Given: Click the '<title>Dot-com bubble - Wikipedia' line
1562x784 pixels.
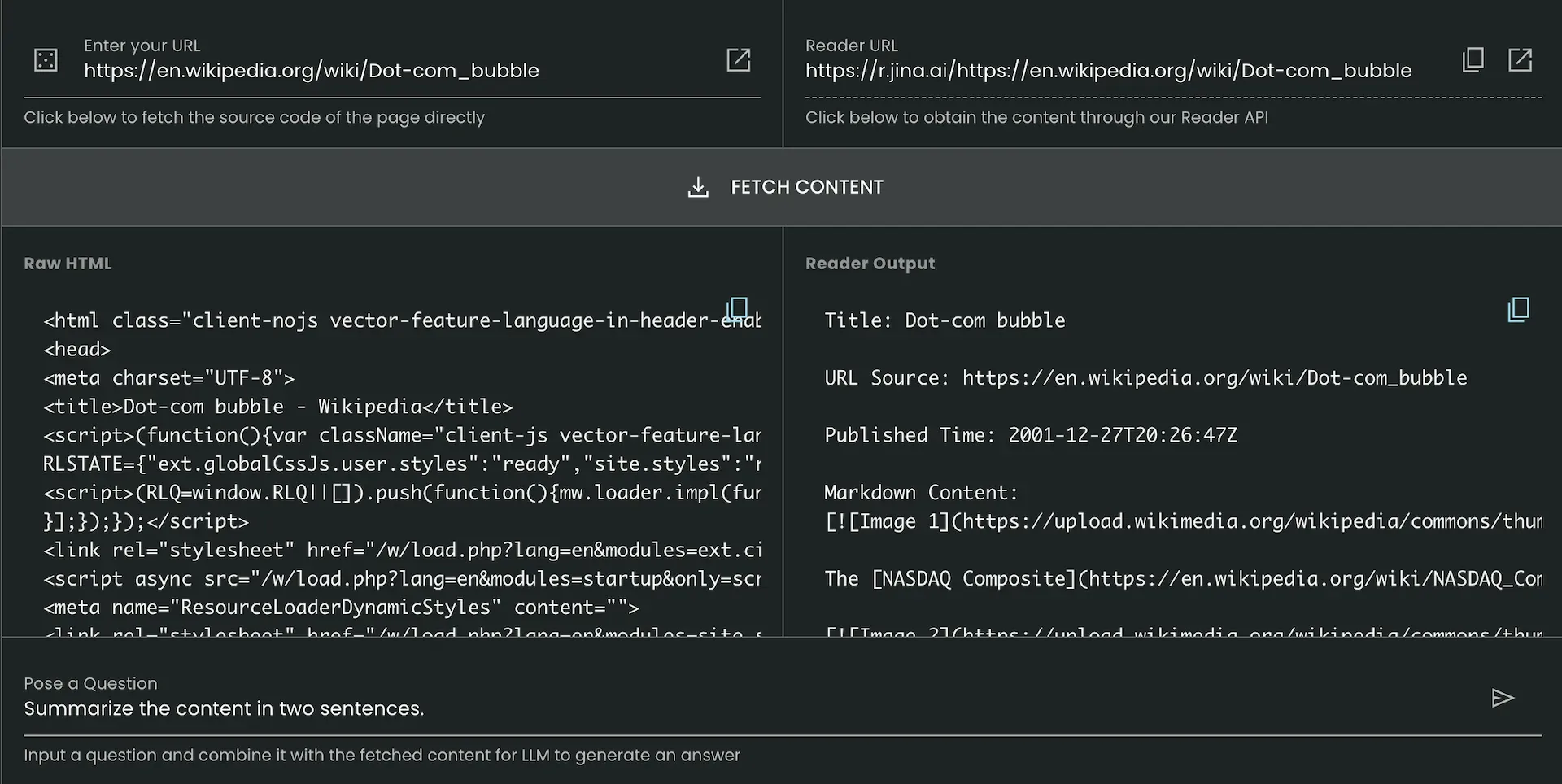Looking at the screenshot, I should pos(278,407).
